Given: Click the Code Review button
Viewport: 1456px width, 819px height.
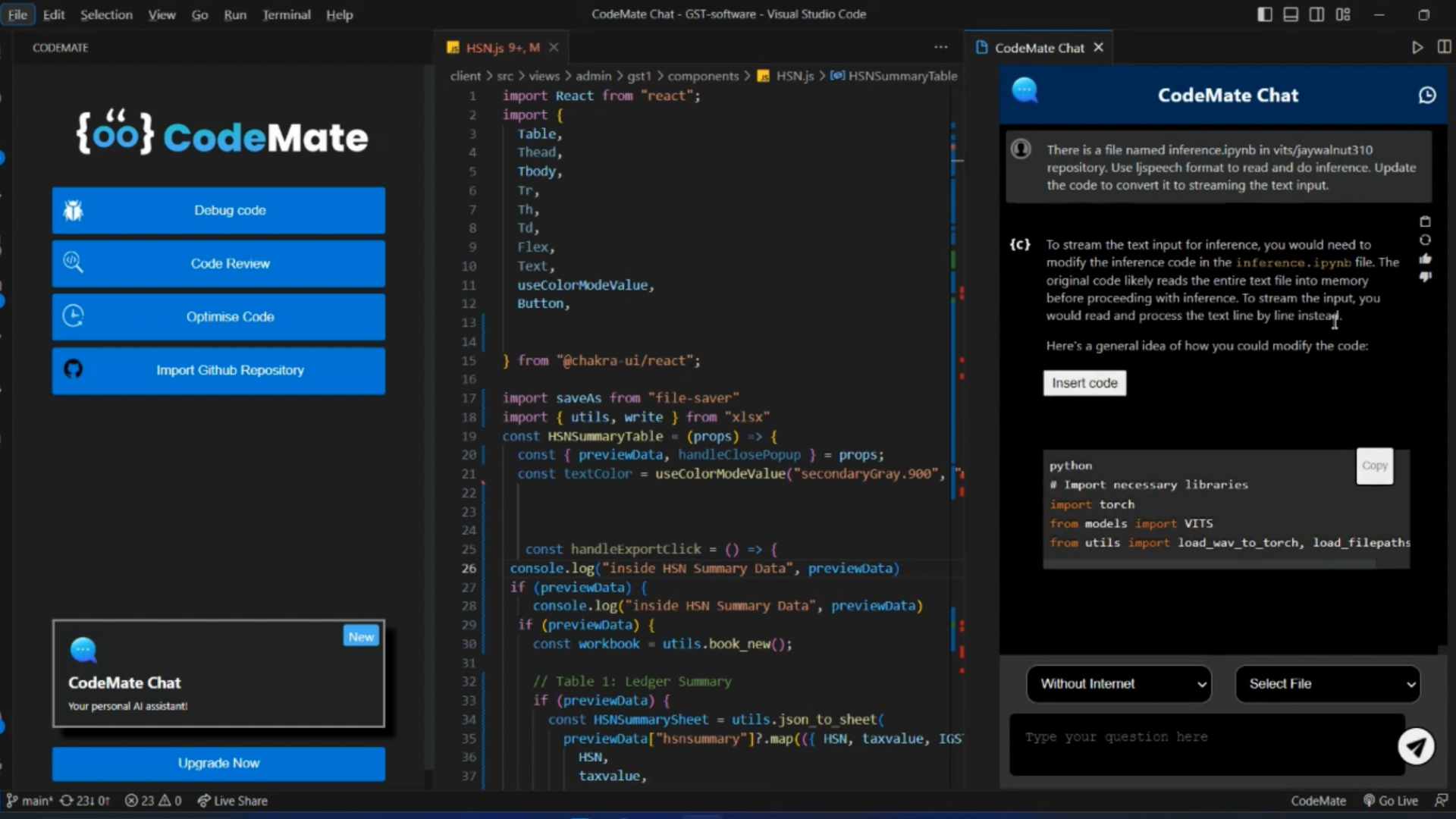Looking at the screenshot, I should pos(218,263).
